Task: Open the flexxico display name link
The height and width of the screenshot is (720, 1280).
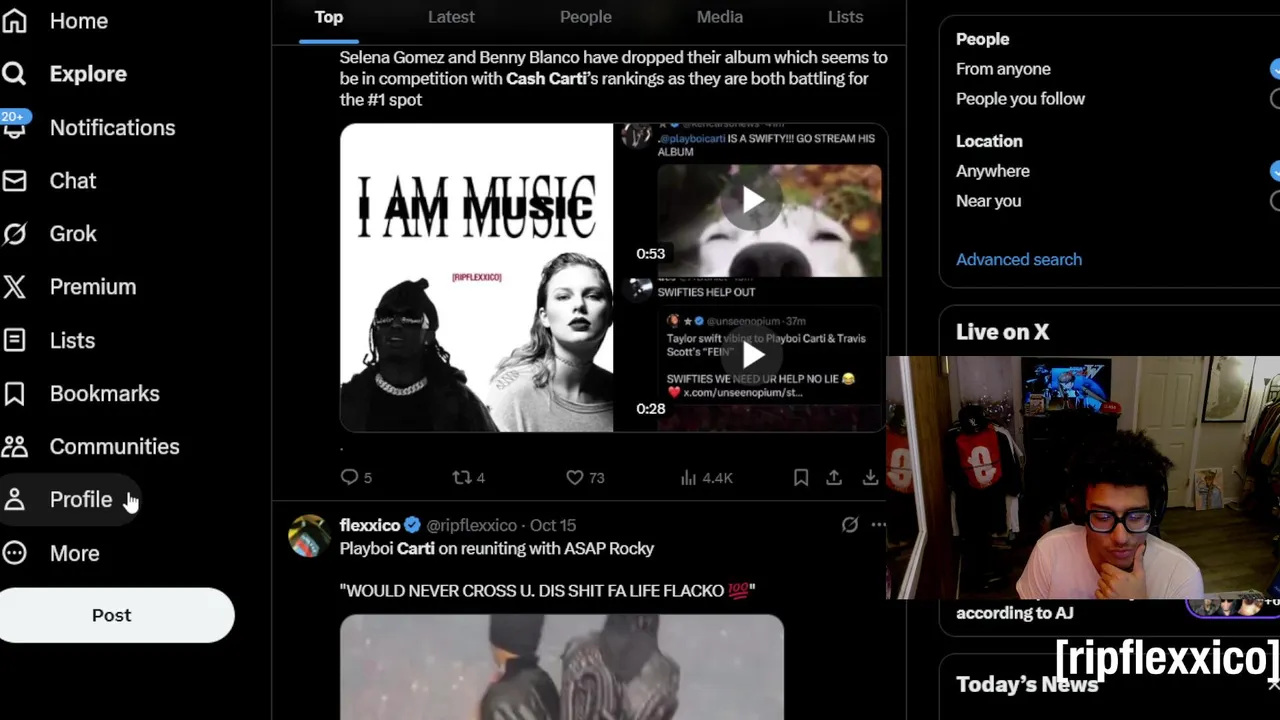Action: (x=369, y=525)
